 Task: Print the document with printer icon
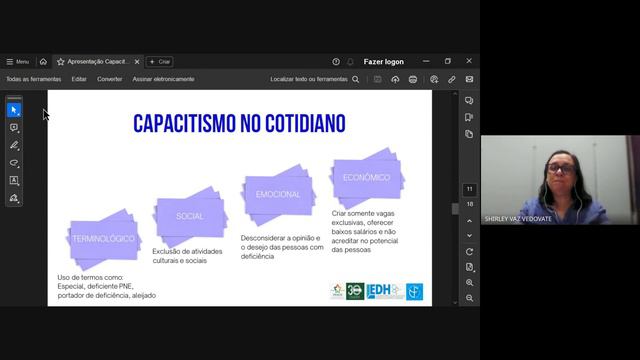click(413, 79)
